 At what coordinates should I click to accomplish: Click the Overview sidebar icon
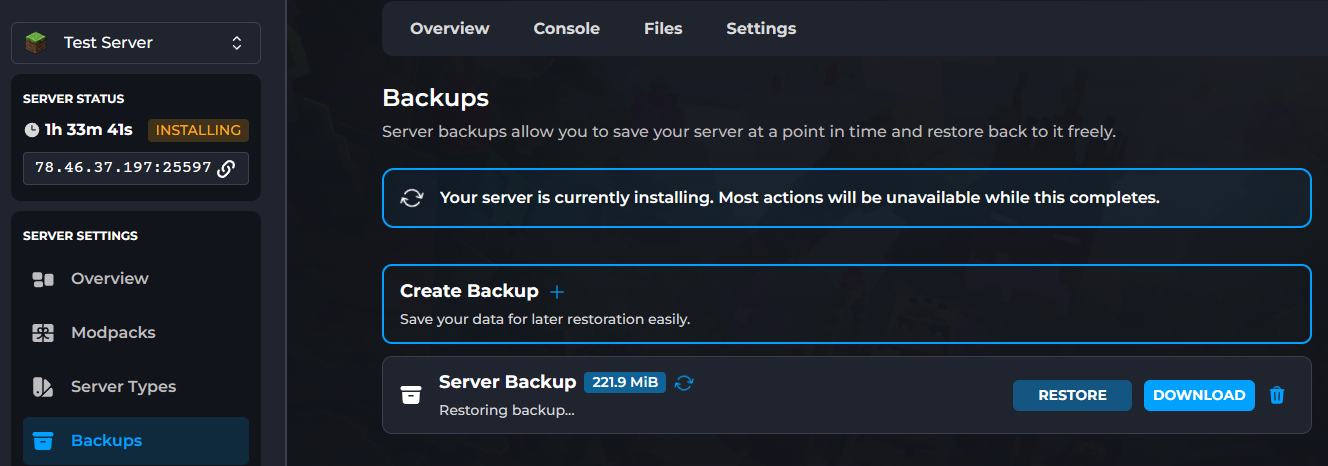[43, 279]
